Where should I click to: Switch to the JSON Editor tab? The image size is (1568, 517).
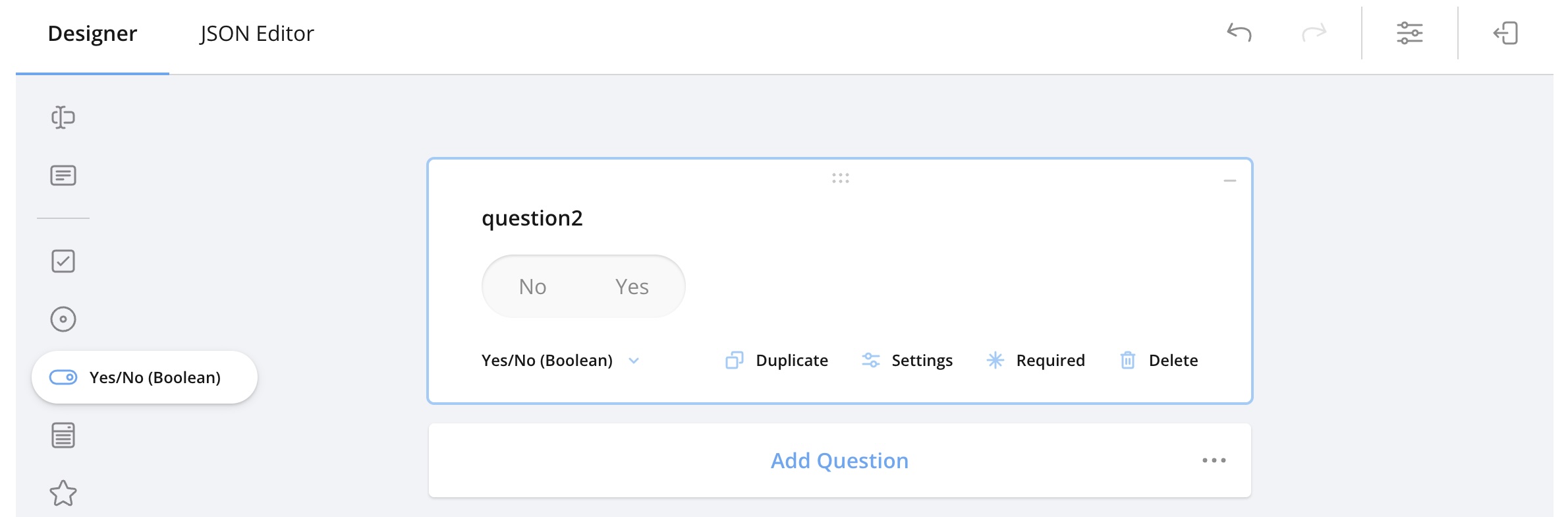(x=257, y=34)
